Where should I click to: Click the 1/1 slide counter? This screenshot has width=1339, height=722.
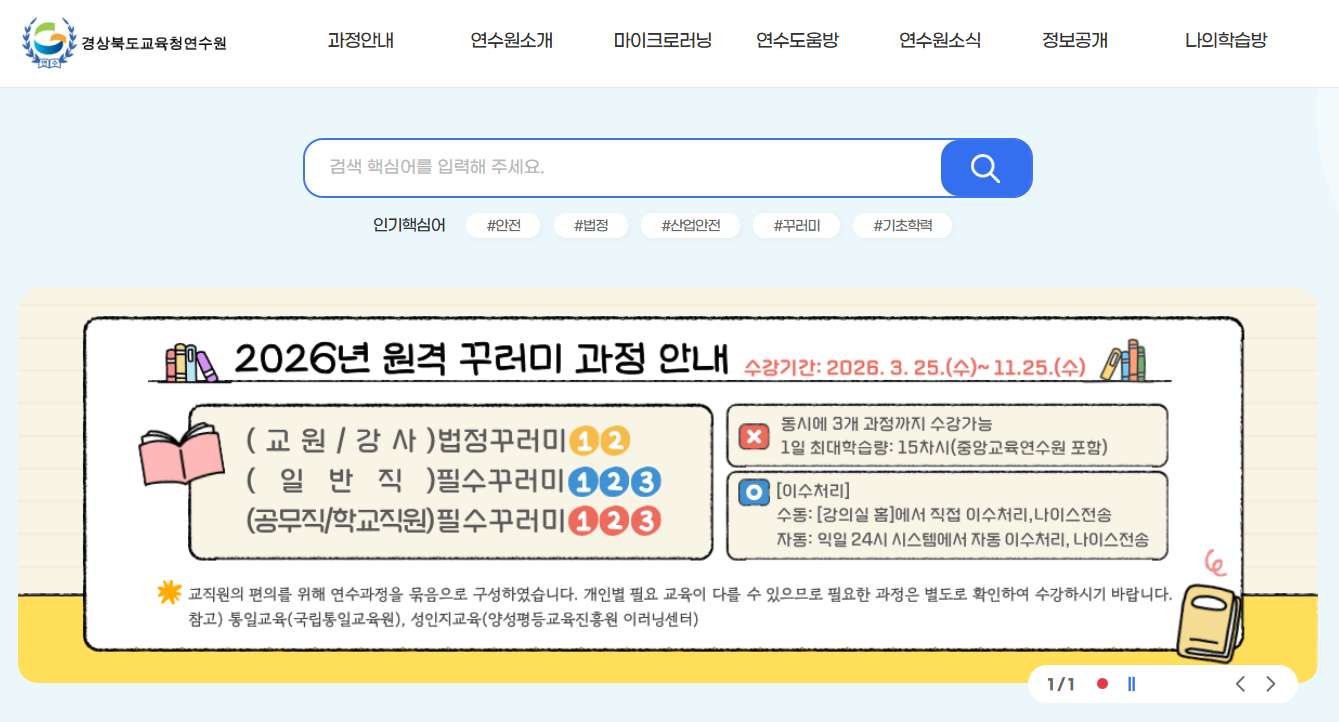[x=1061, y=684]
